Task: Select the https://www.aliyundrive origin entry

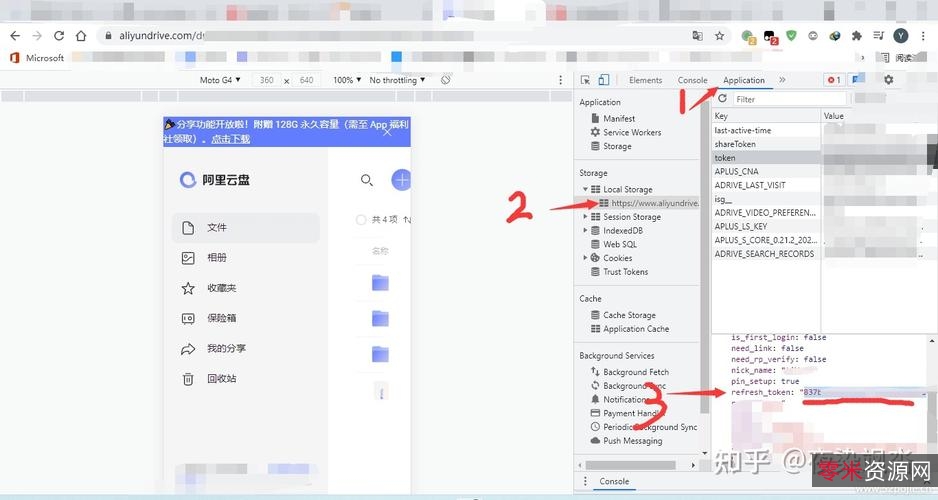Action: click(x=650, y=203)
